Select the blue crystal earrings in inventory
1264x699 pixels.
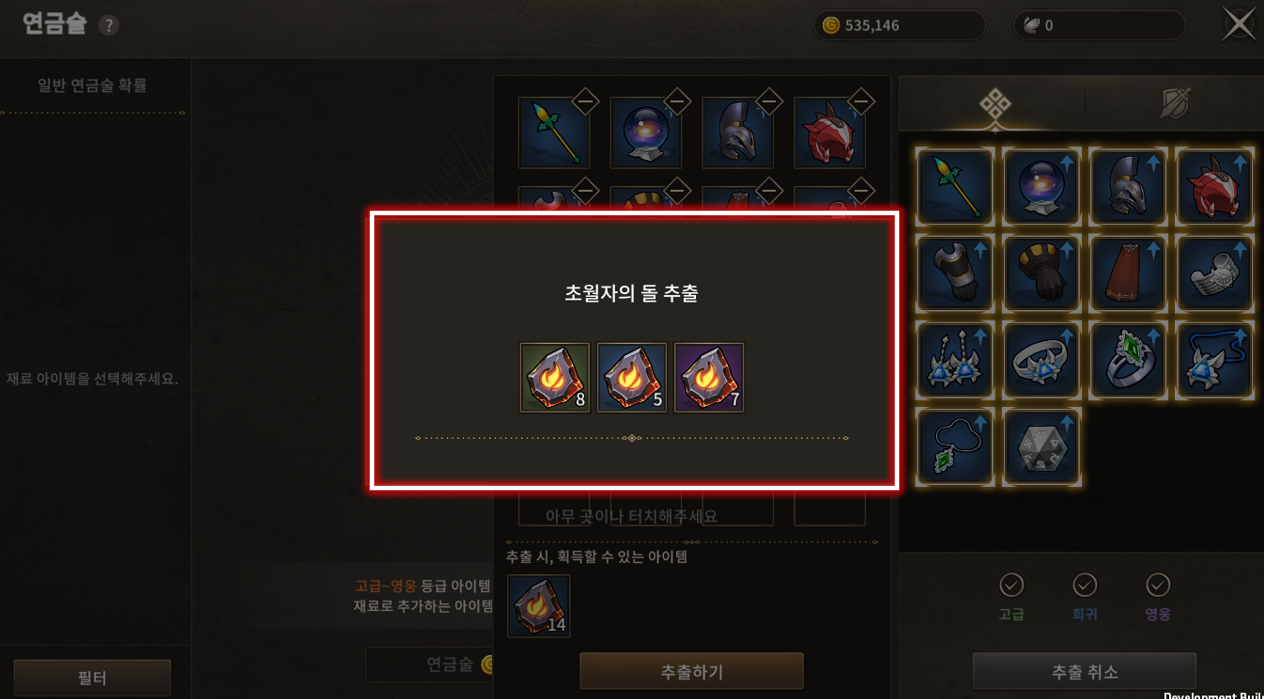955,360
